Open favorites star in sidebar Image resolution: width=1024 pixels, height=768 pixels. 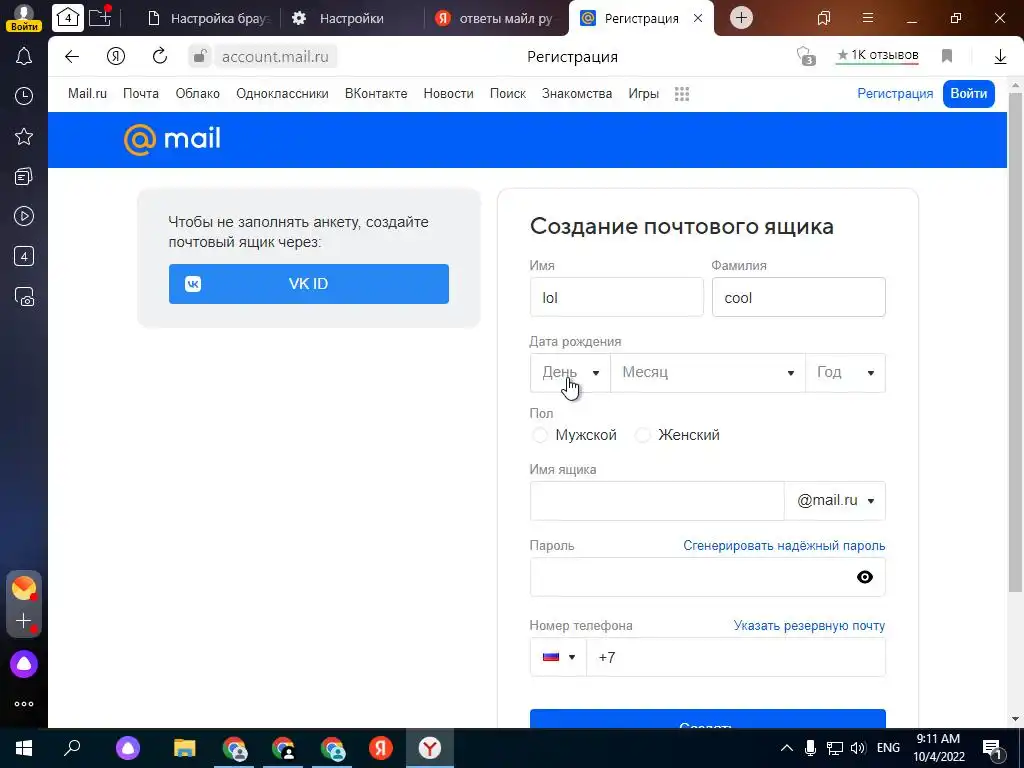[24, 136]
